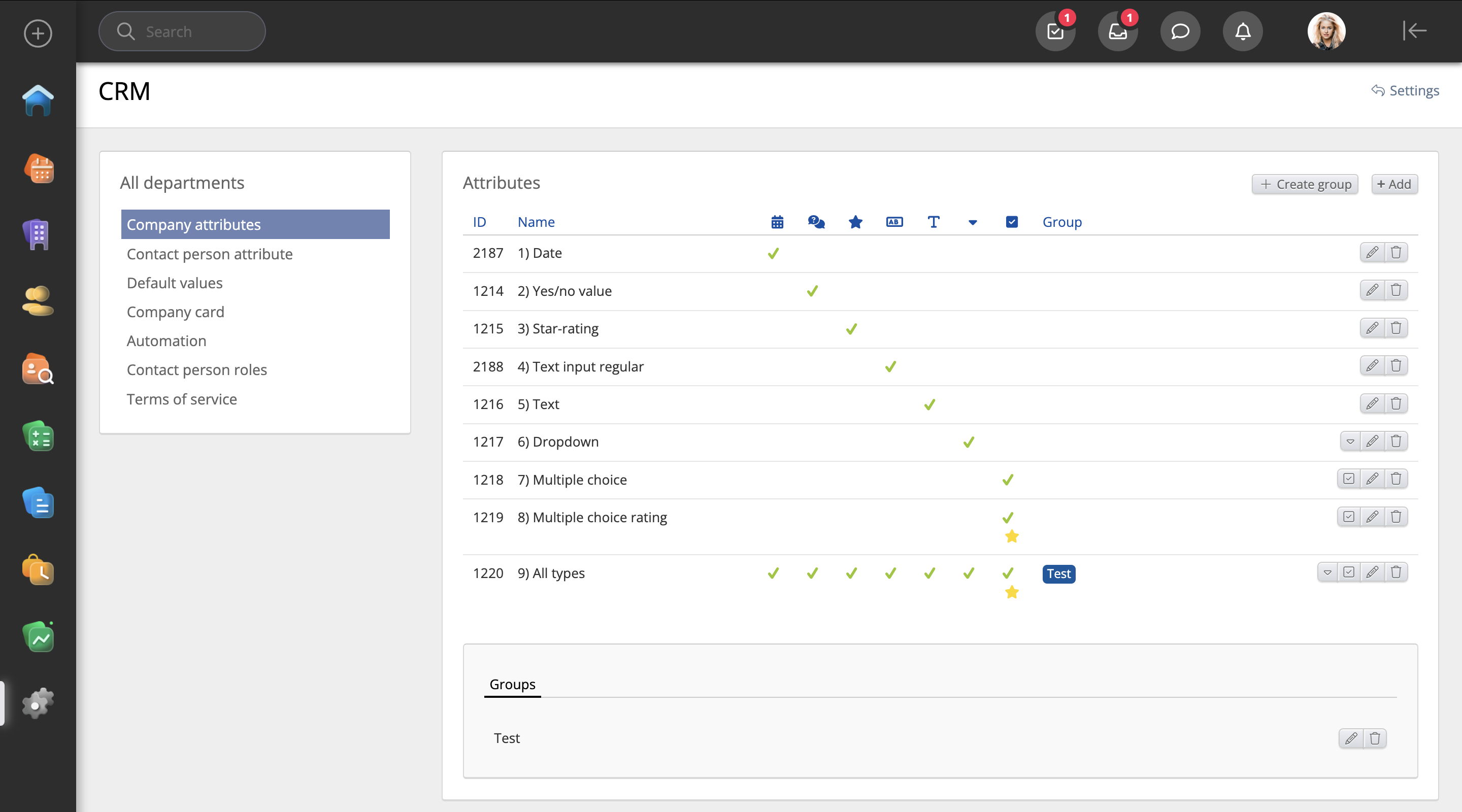Click the Create group button
Image resolution: width=1462 pixels, height=812 pixels.
coord(1304,184)
